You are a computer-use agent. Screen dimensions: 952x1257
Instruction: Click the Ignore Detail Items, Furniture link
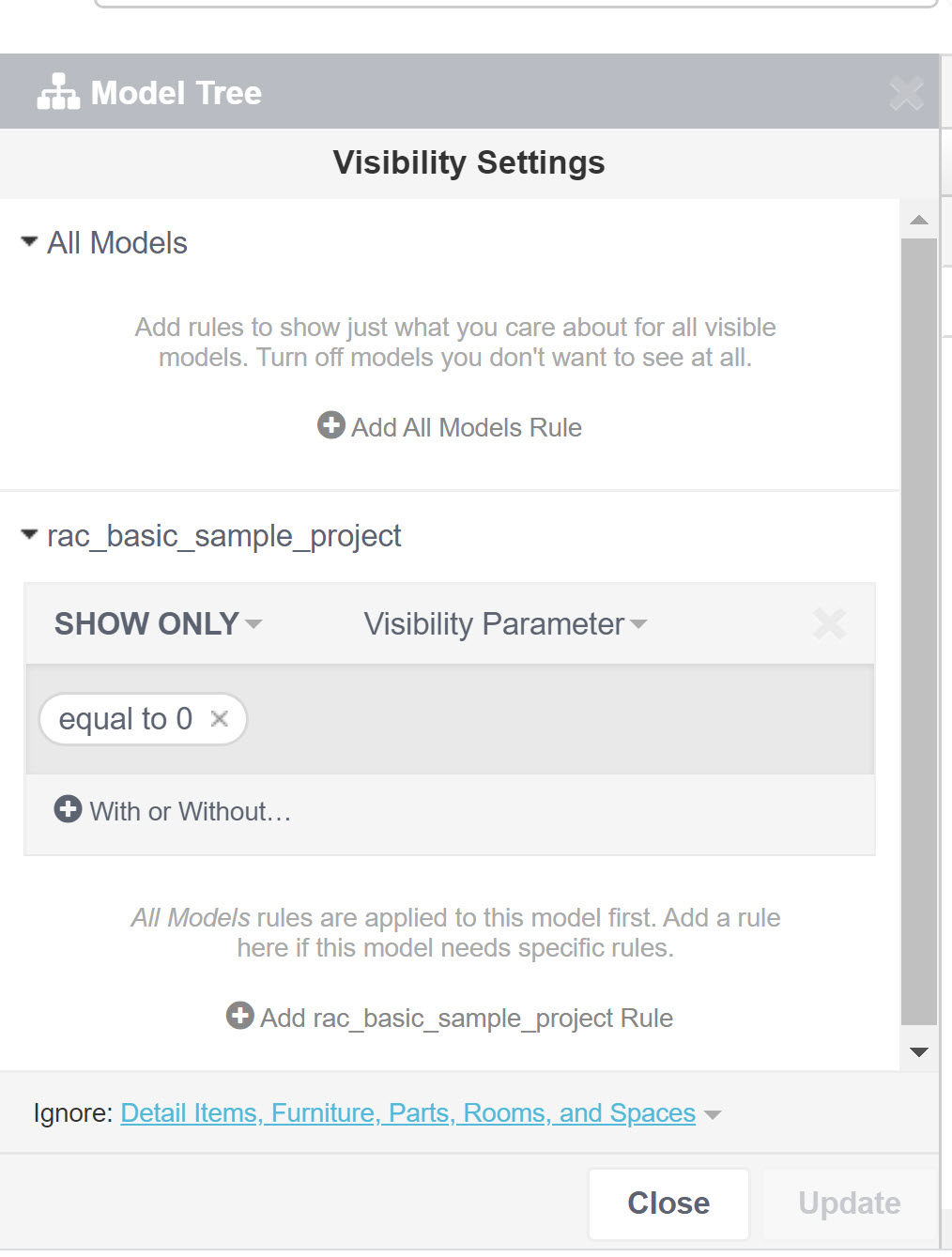(407, 1112)
